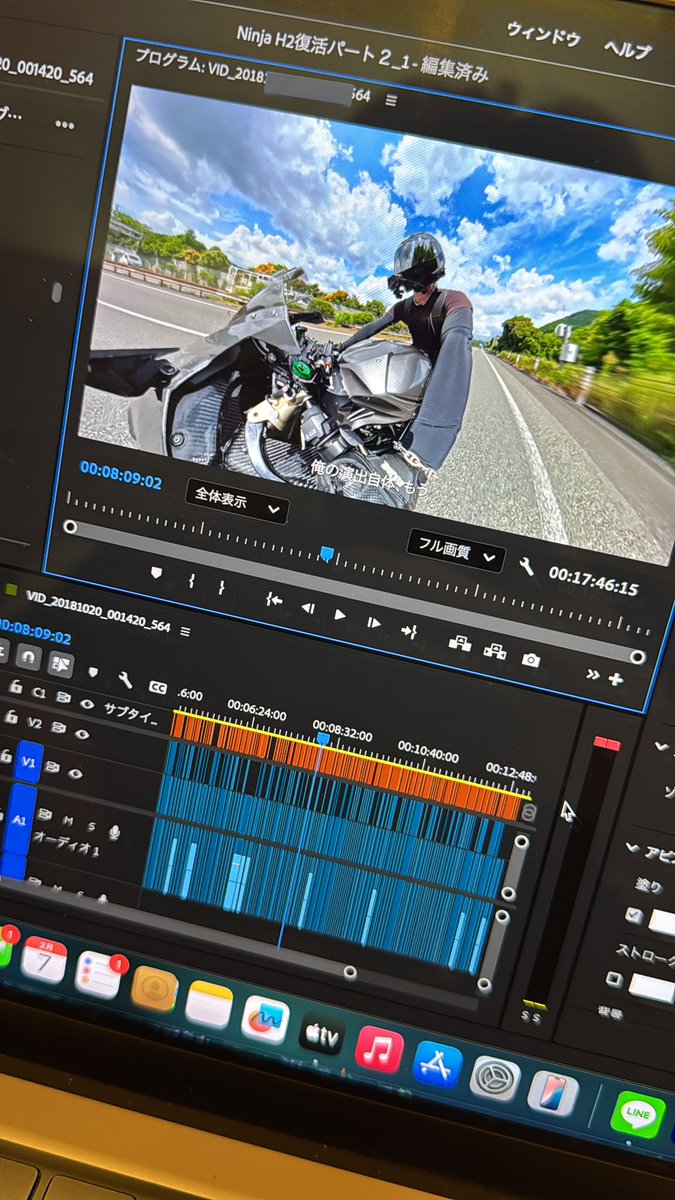Viewport: 675px width, 1200px height.
Task: Toggle sync lock on V1 track
Action: pyautogui.click(x=52, y=767)
